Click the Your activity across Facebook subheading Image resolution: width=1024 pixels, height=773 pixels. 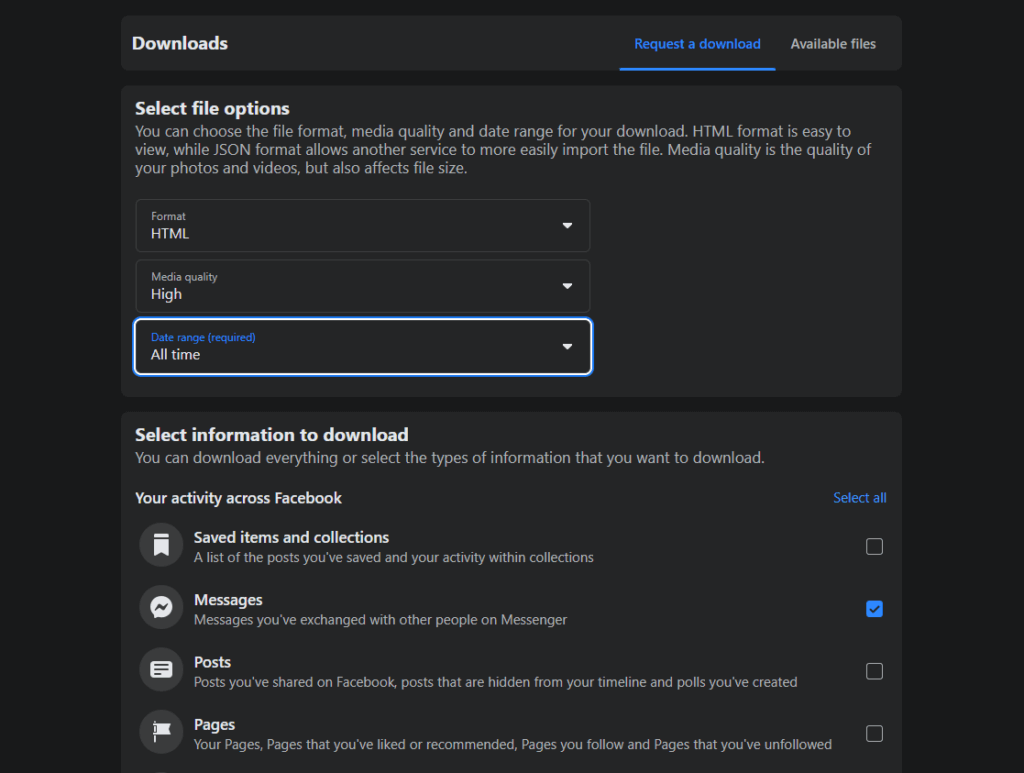(238, 498)
